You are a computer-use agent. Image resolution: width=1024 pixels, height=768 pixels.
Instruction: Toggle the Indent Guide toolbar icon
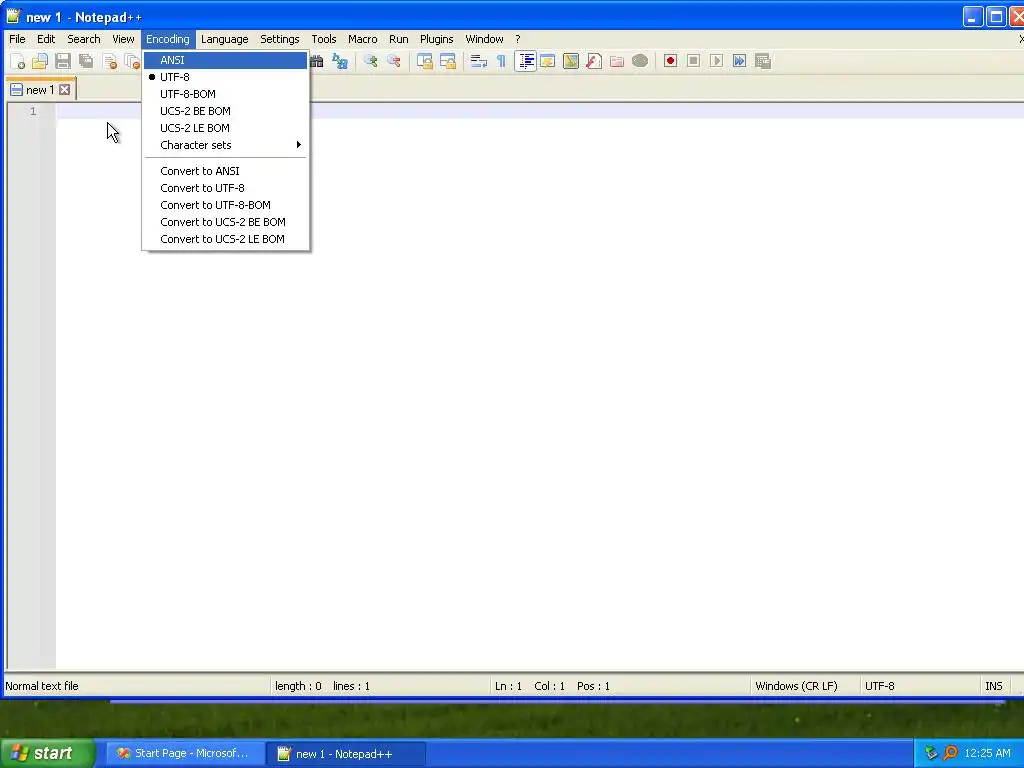[525, 61]
